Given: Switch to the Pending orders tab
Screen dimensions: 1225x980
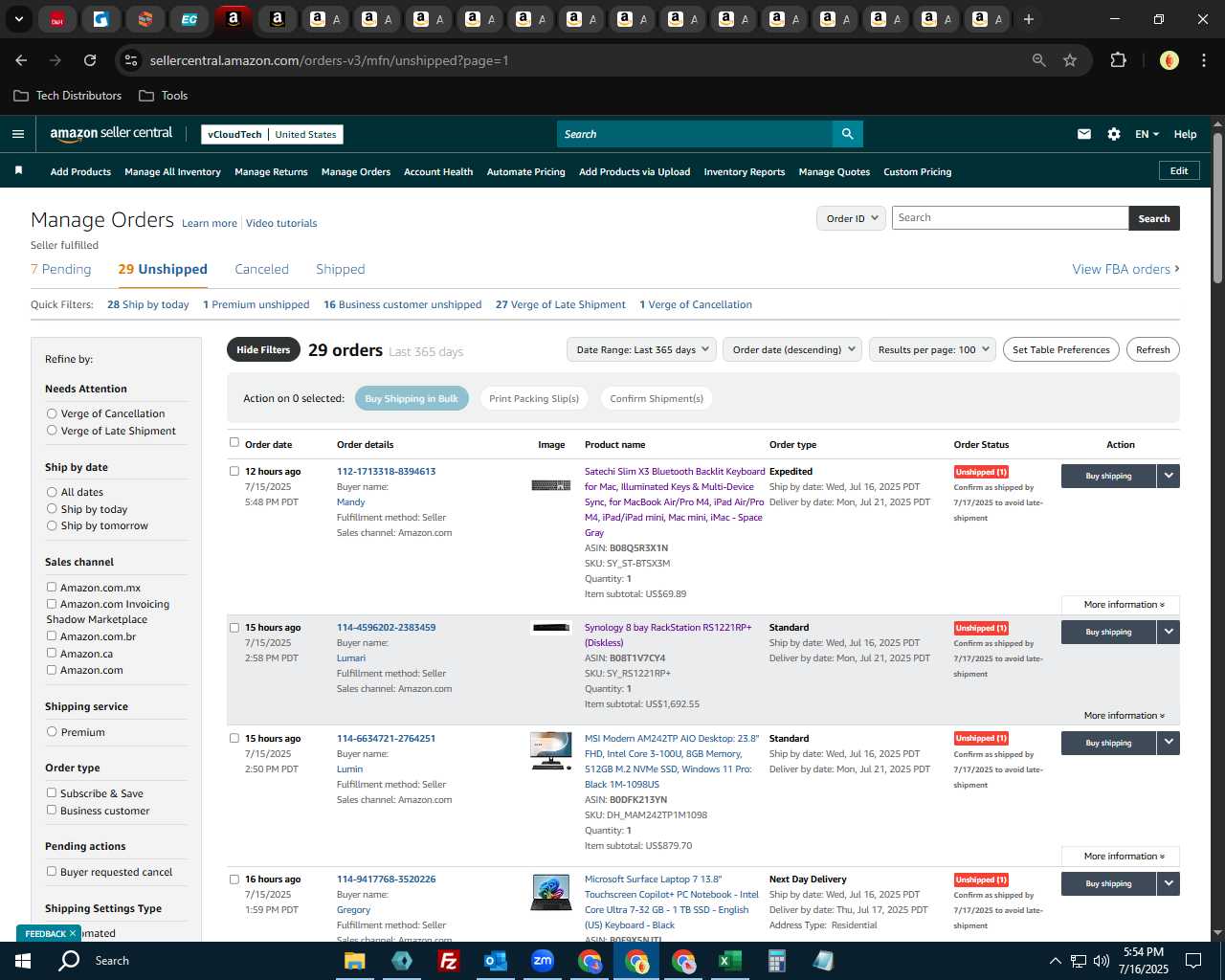Looking at the screenshot, I should pos(61,269).
